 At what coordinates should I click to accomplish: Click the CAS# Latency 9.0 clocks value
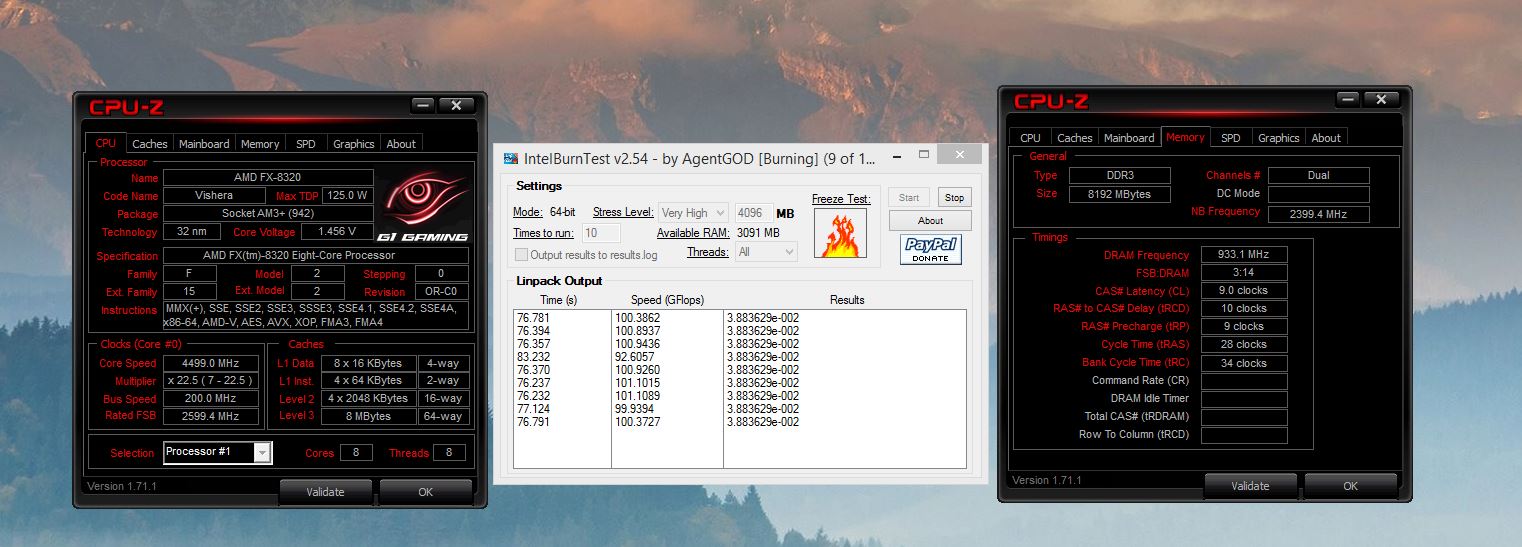[x=1244, y=291]
